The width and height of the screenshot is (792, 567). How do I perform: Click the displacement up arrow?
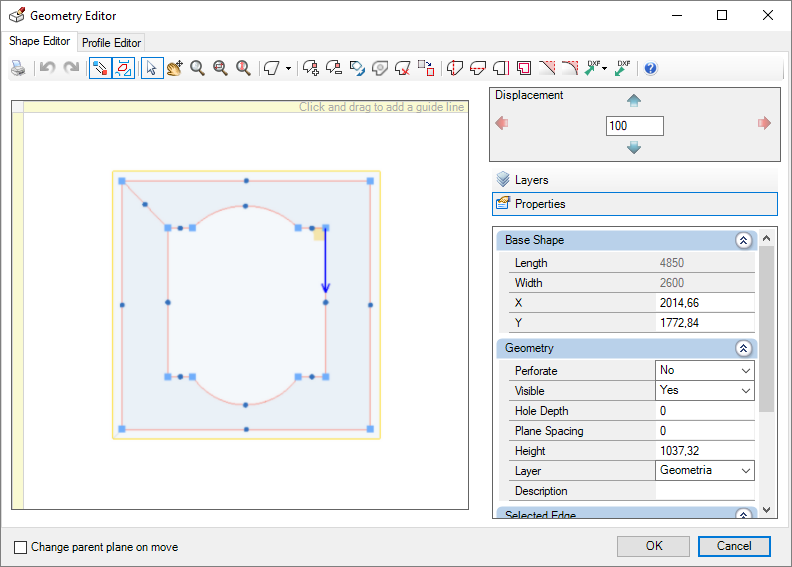tap(634, 100)
